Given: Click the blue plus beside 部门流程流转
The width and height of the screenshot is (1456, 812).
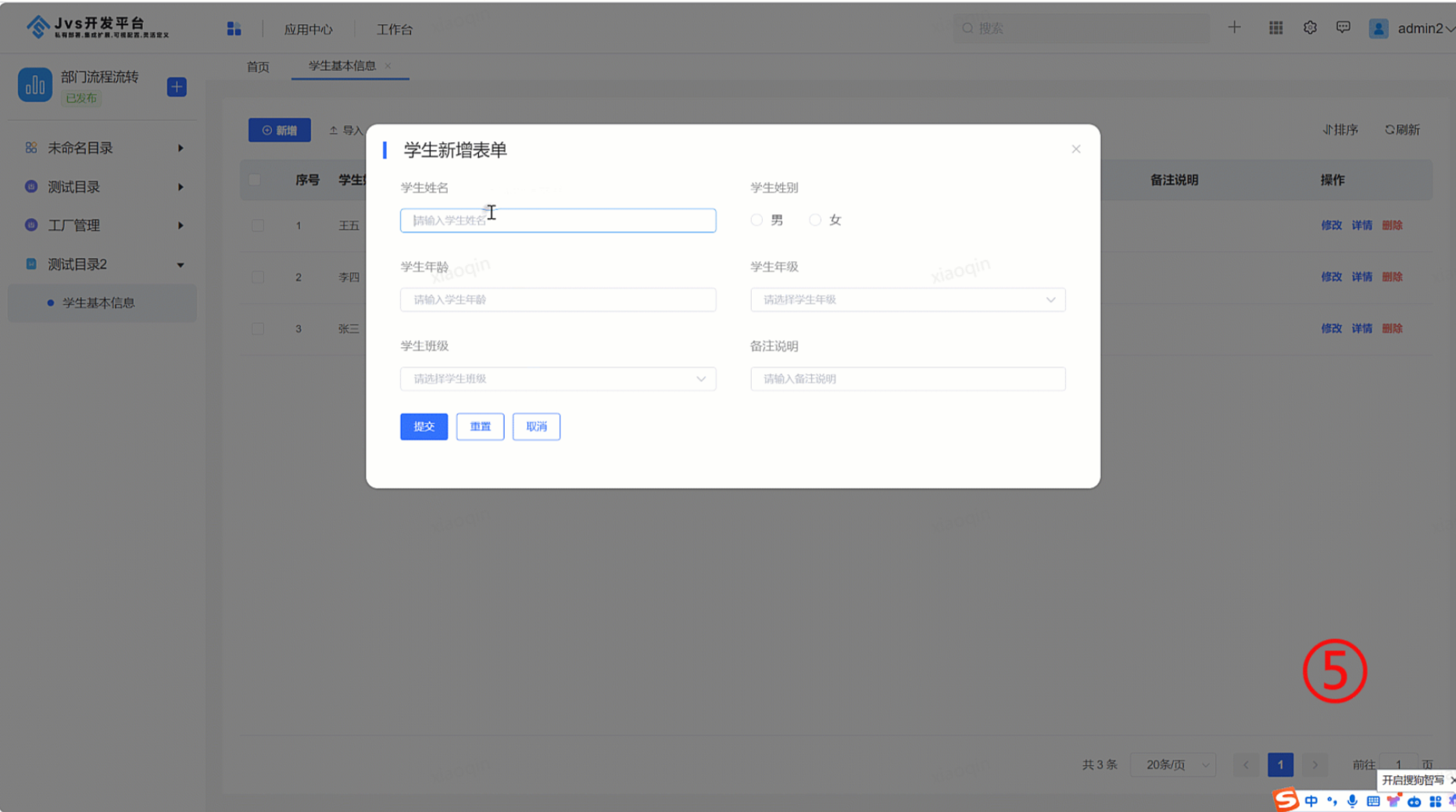Looking at the screenshot, I should pyautogui.click(x=177, y=86).
